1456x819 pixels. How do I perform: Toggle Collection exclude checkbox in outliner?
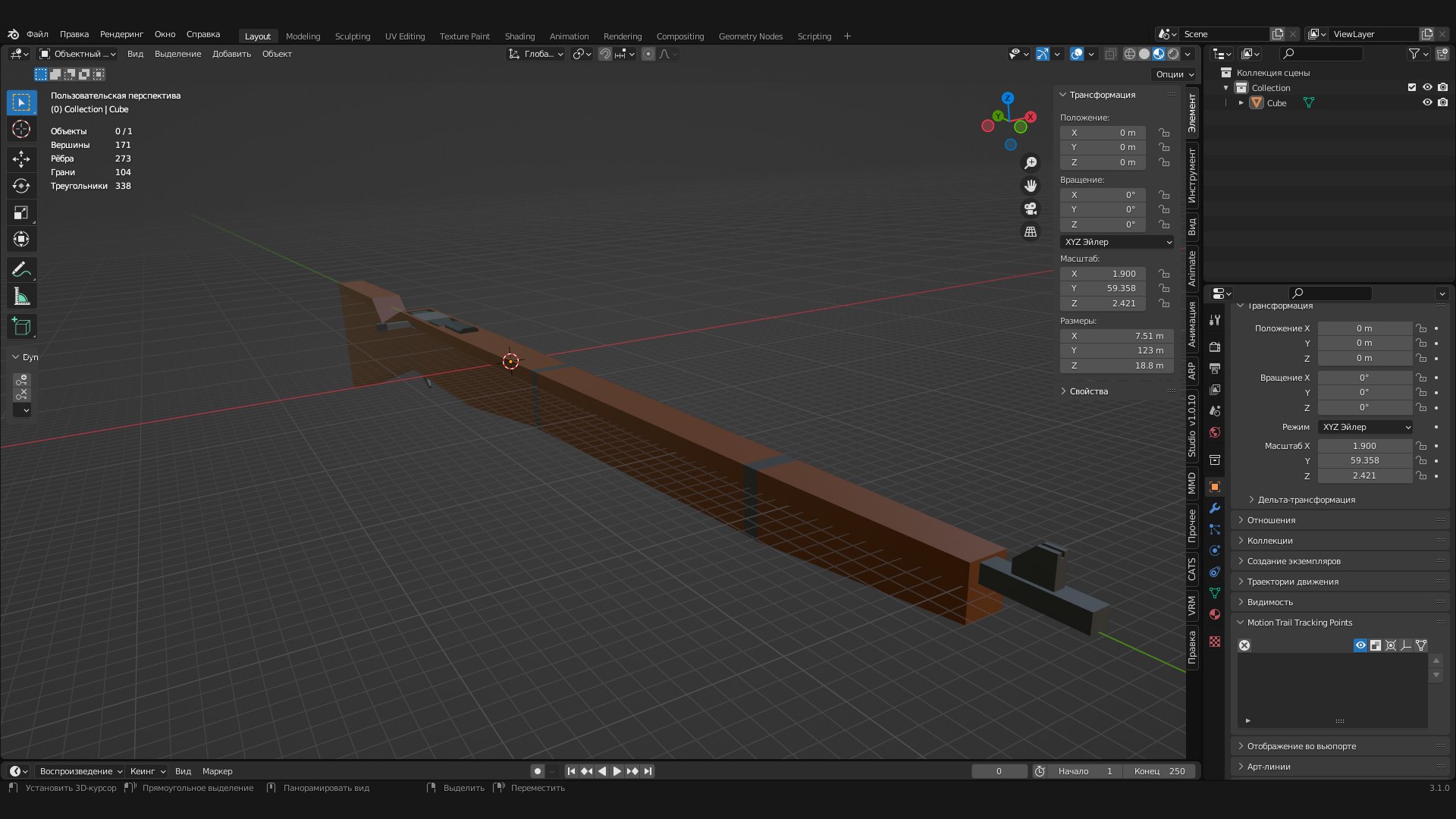1412,87
